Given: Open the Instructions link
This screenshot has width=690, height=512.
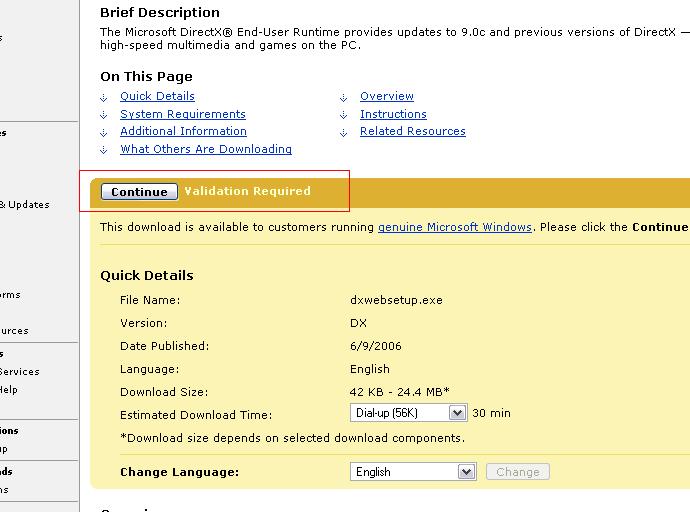Looking at the screenshot, I should [393, 114].
